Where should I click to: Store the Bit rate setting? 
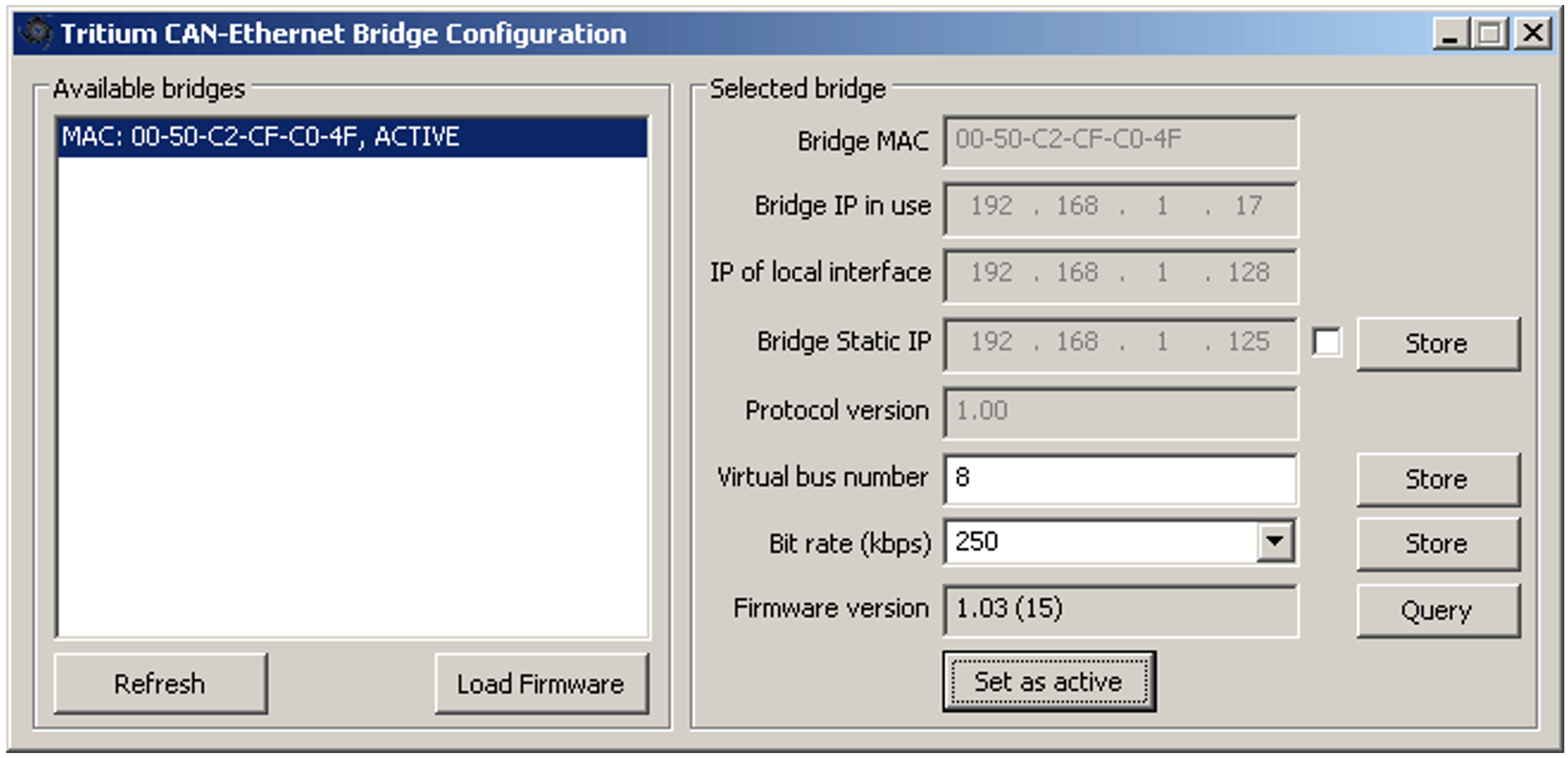point(1438,543)
